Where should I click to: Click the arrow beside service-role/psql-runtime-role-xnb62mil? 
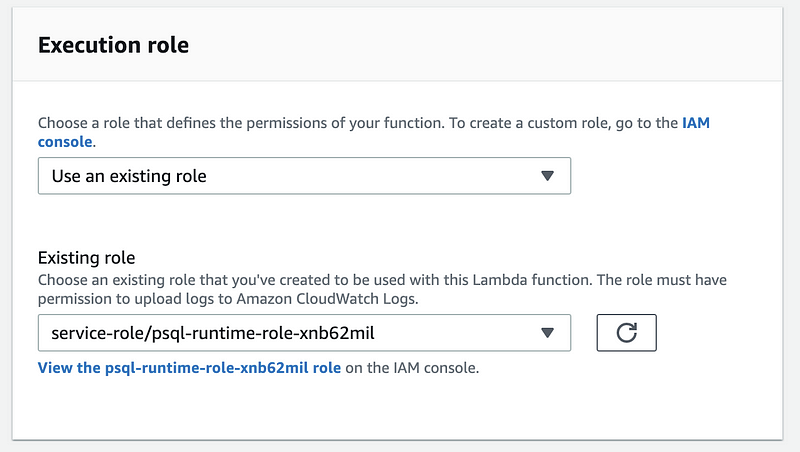[546, 333]
